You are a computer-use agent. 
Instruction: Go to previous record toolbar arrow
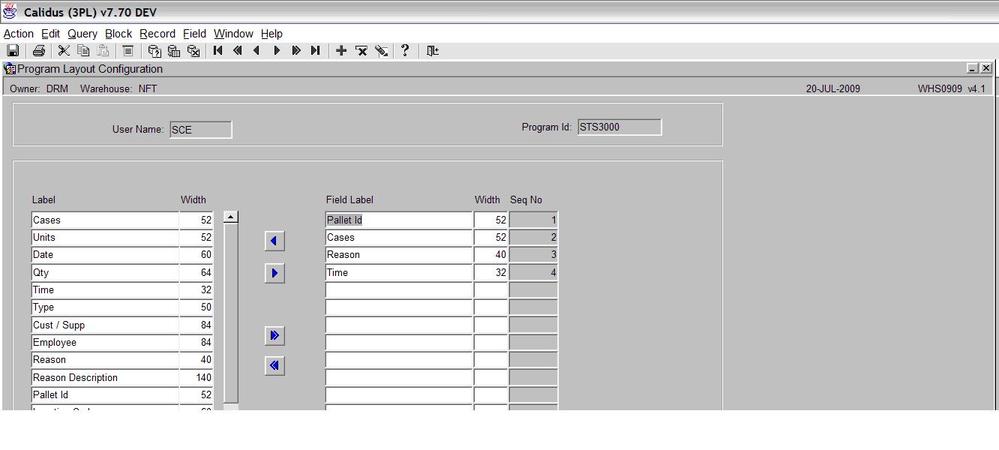point(257,50)
